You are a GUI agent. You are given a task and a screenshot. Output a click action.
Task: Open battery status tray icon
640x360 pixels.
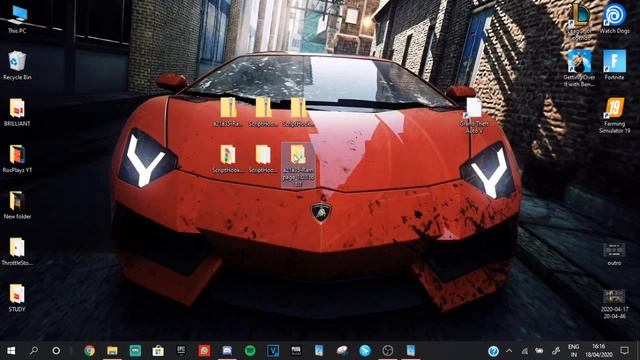click(x=540, y=351)
